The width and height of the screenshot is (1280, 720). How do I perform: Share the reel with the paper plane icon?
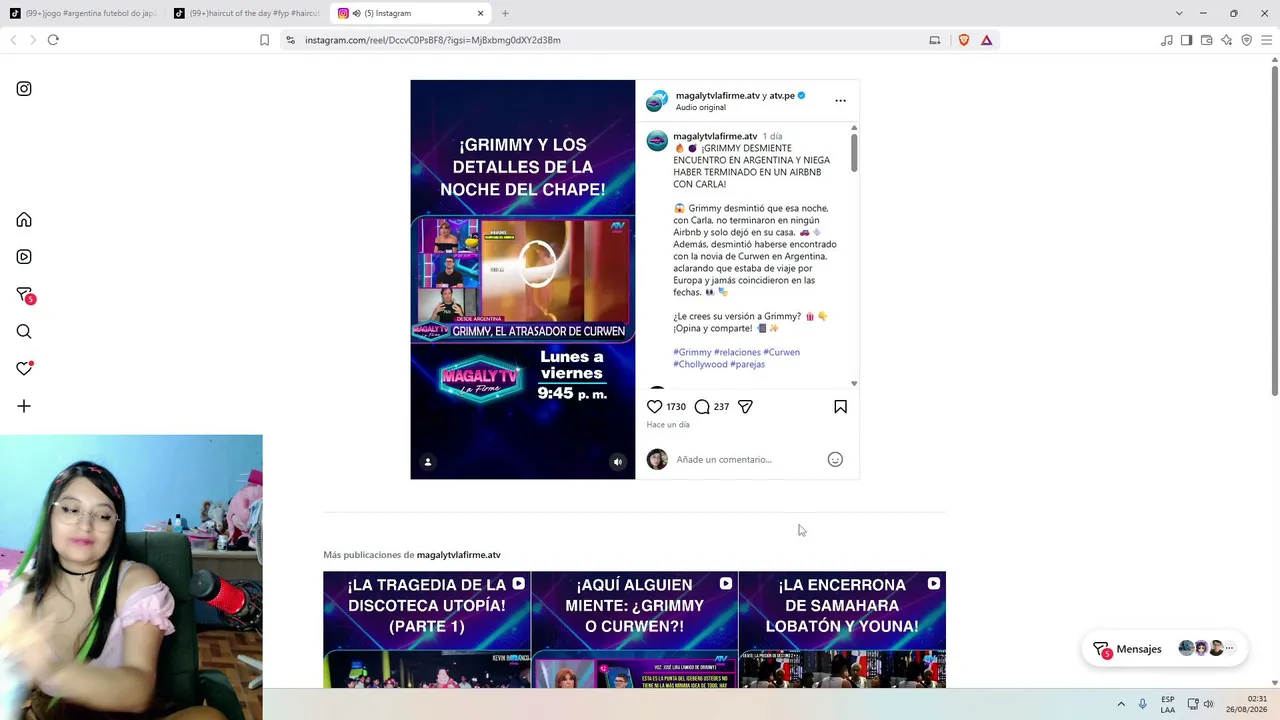click(x=745, y=407)
